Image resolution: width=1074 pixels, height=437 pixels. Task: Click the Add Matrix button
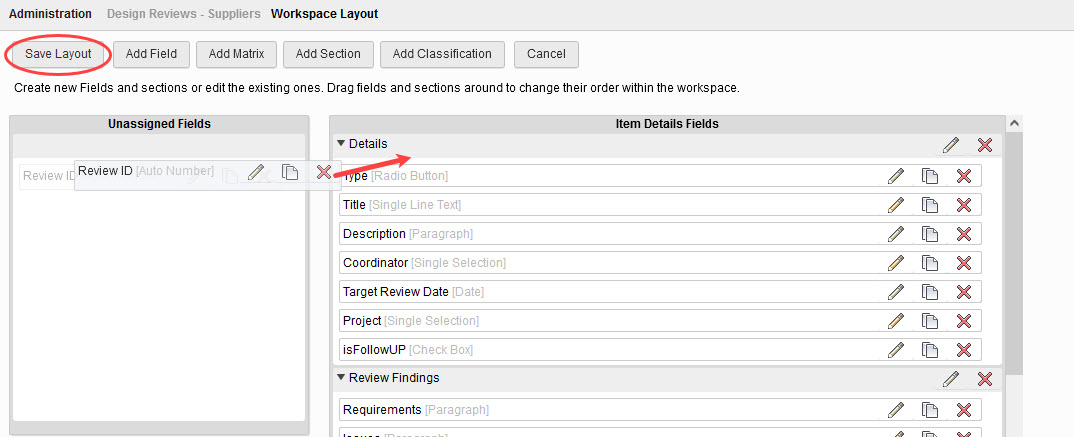pyautogui.click(x=236, y=54)
